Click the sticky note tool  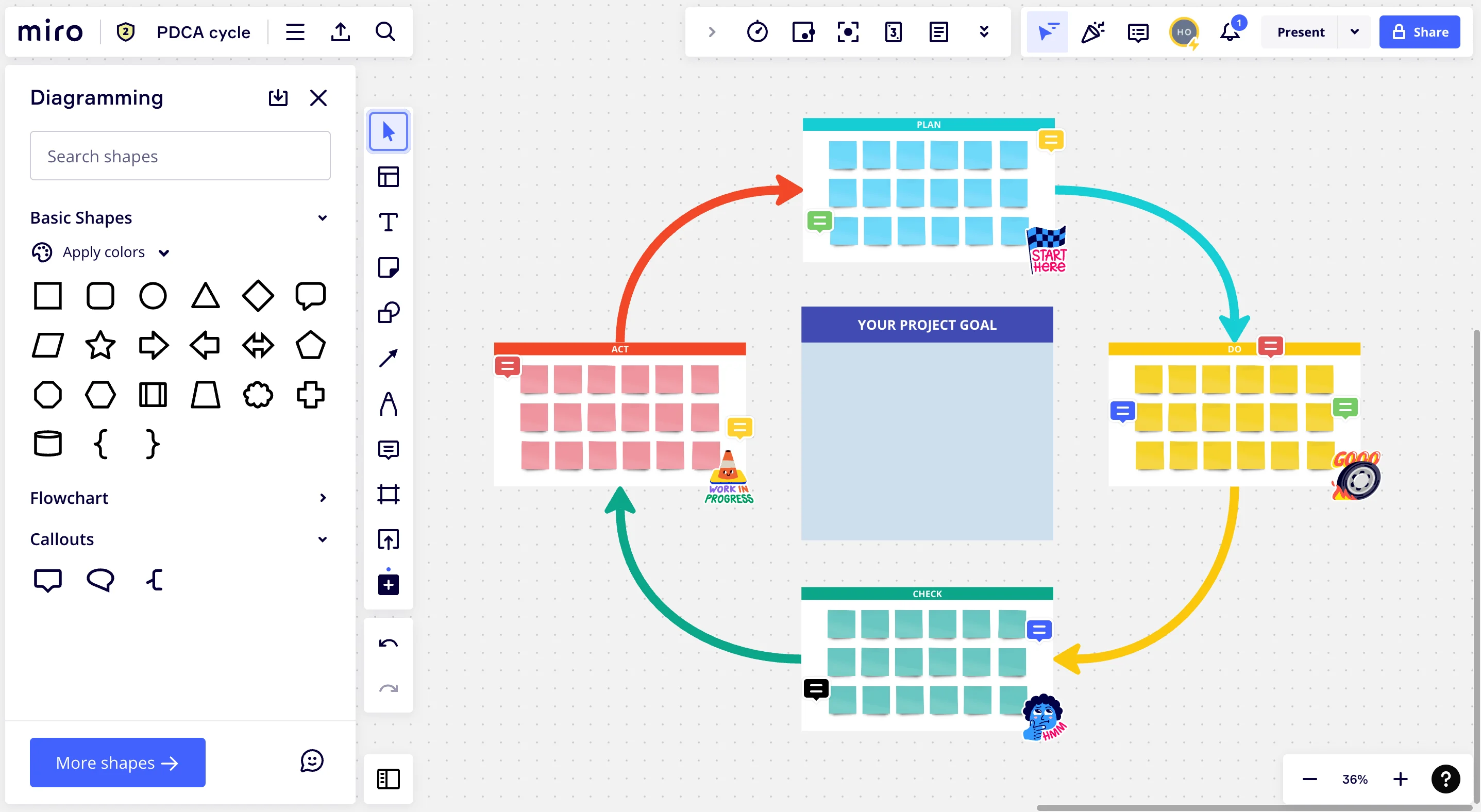[389, 267]
